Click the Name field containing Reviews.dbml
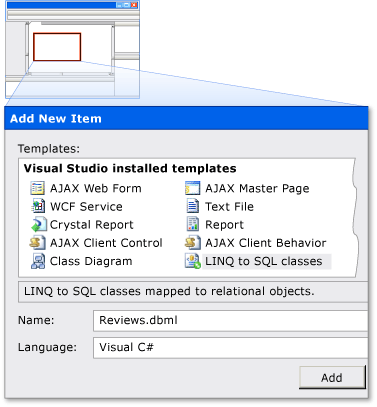The width and height of the screenshot is (377, 407). (230, 321)
